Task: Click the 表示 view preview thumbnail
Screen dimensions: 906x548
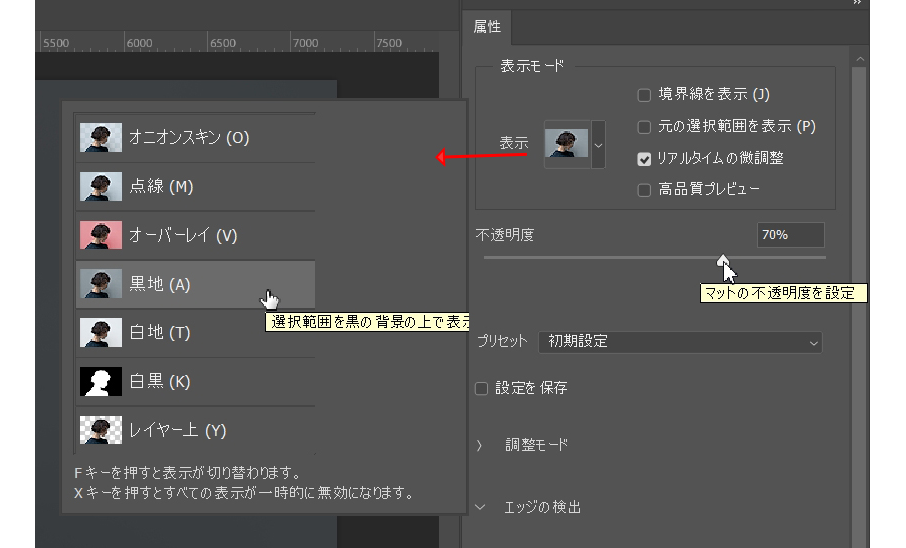Action: click(x=566, y=143)
